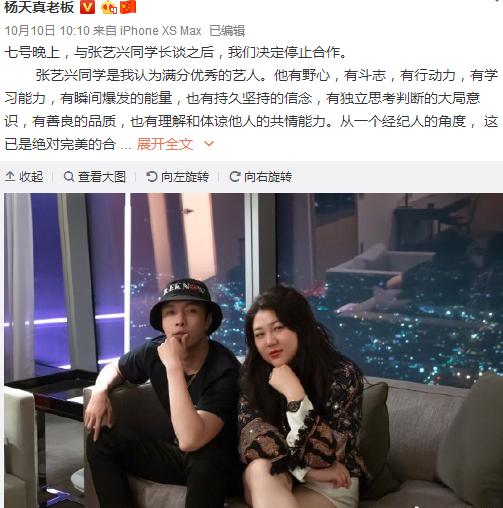
Task: Click the crown membership badge icon
Action: 109,7
